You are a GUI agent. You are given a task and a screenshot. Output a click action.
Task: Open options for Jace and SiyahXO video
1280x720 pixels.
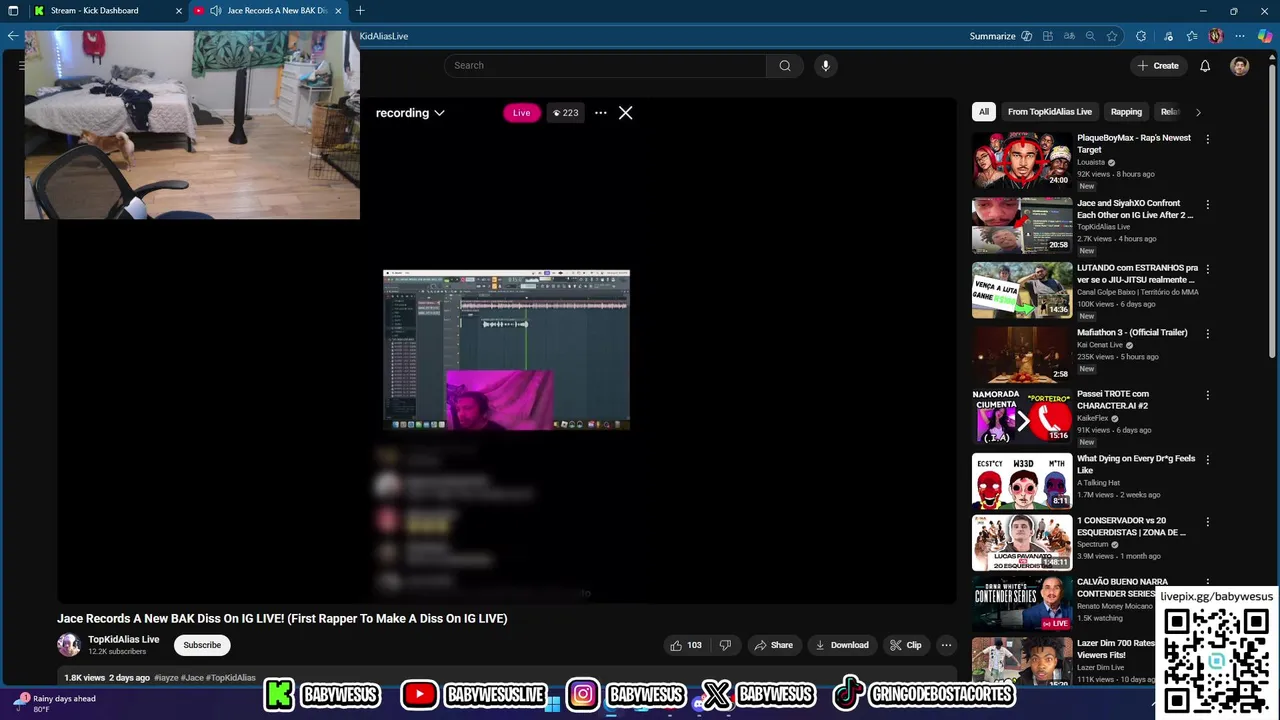1207,204
